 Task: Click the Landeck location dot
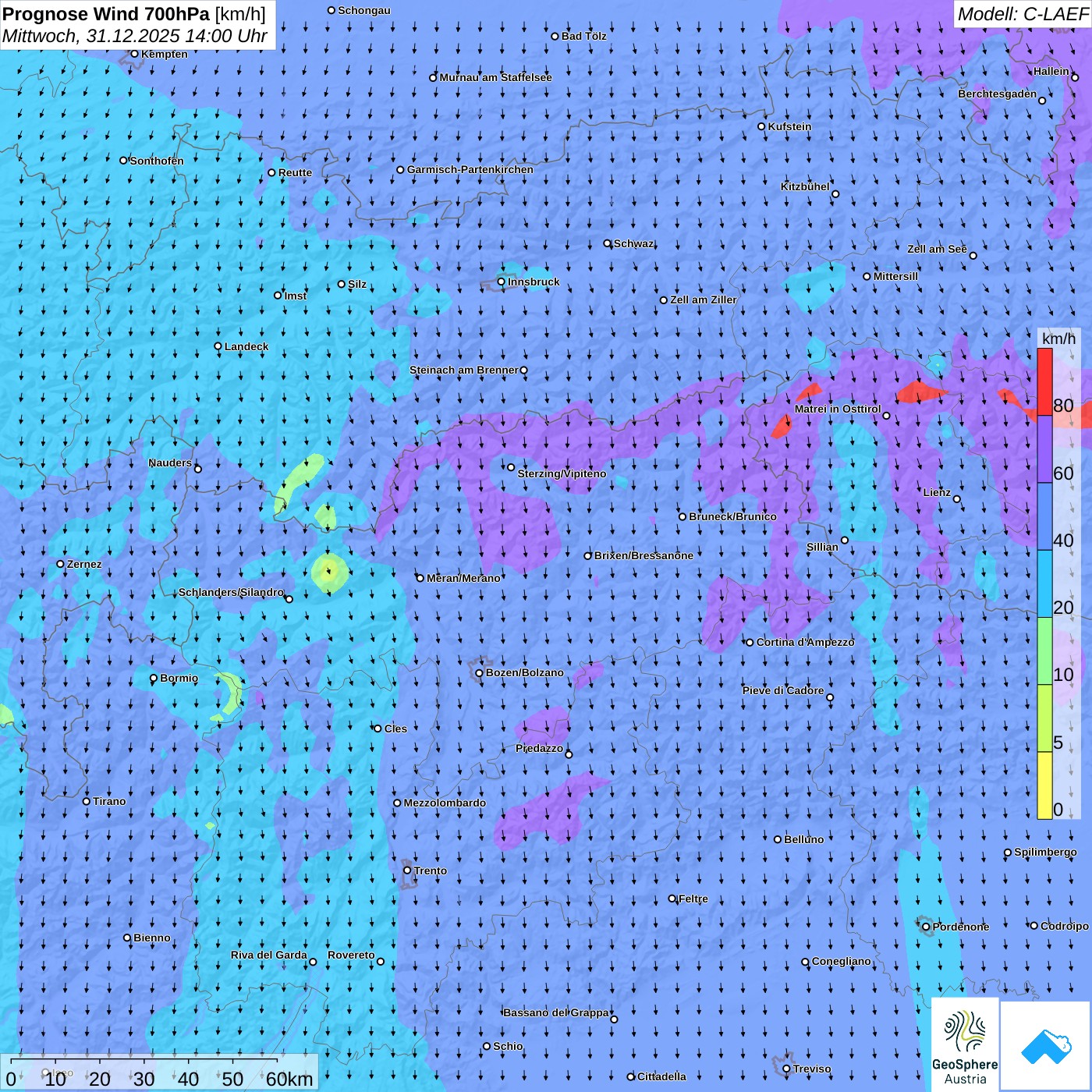click(x=218, y=346)
